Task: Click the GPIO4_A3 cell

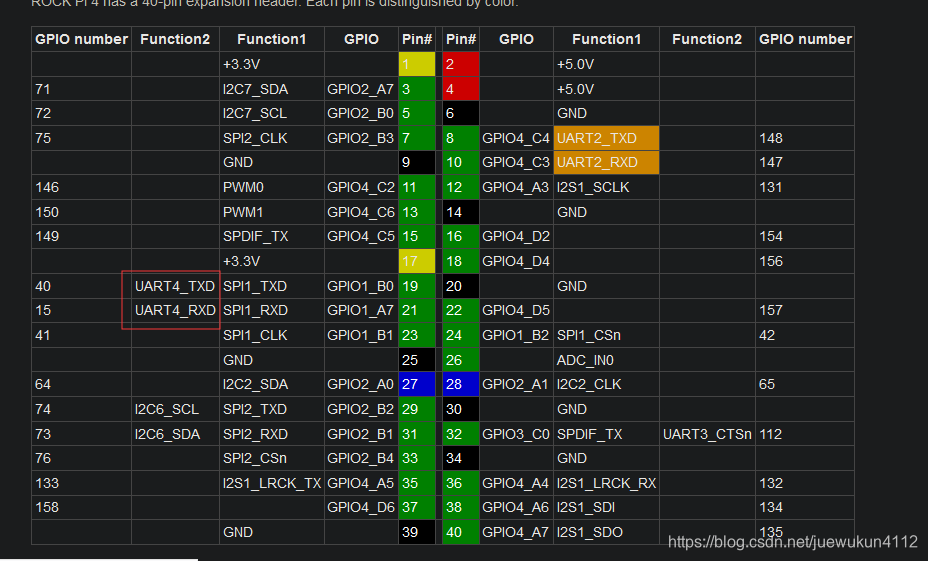Action: pyautogui.click(x=516, y=187)
